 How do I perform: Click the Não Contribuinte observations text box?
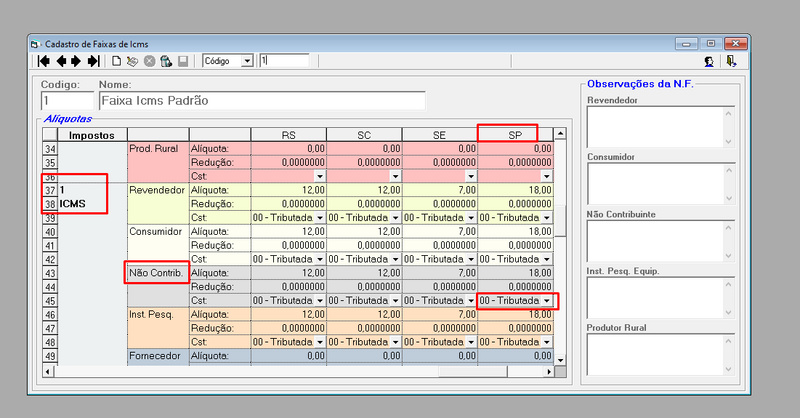click(x=661, y=241)
